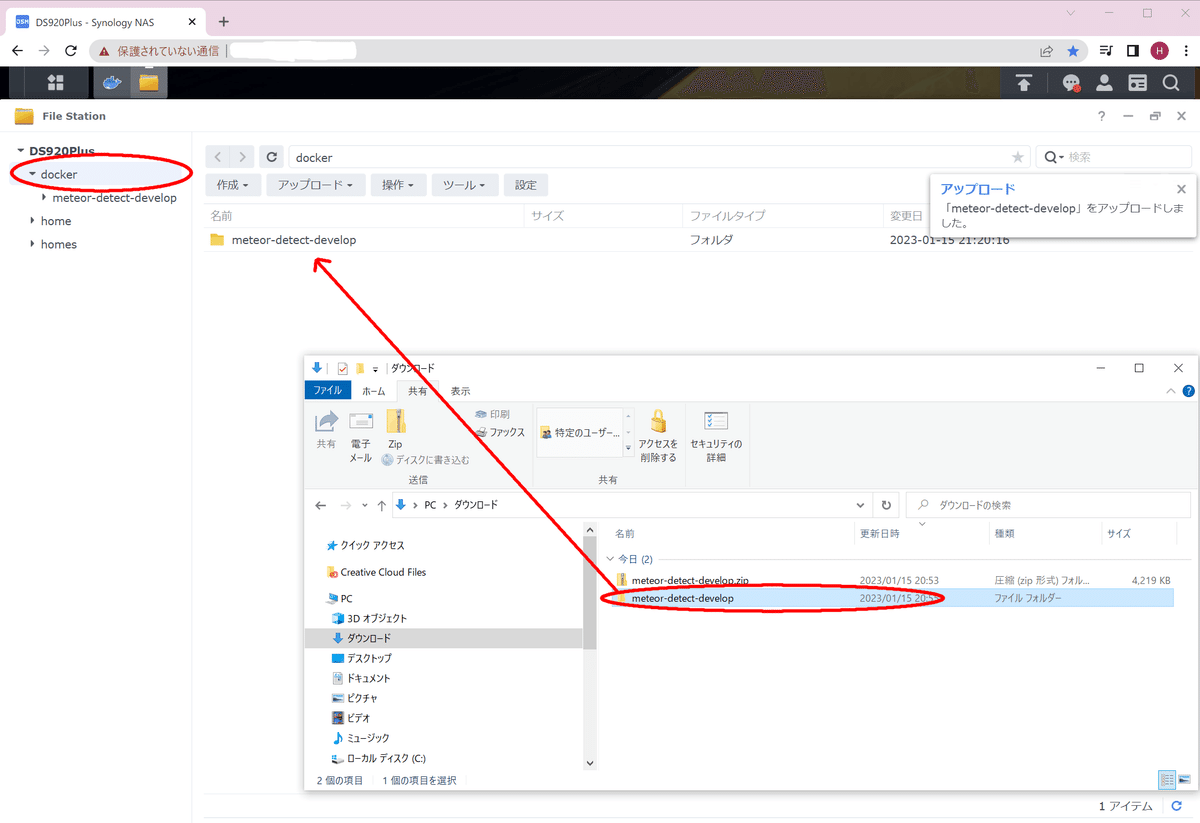
Task: Open a new browser tab
Action: click(x=223, y=21)
